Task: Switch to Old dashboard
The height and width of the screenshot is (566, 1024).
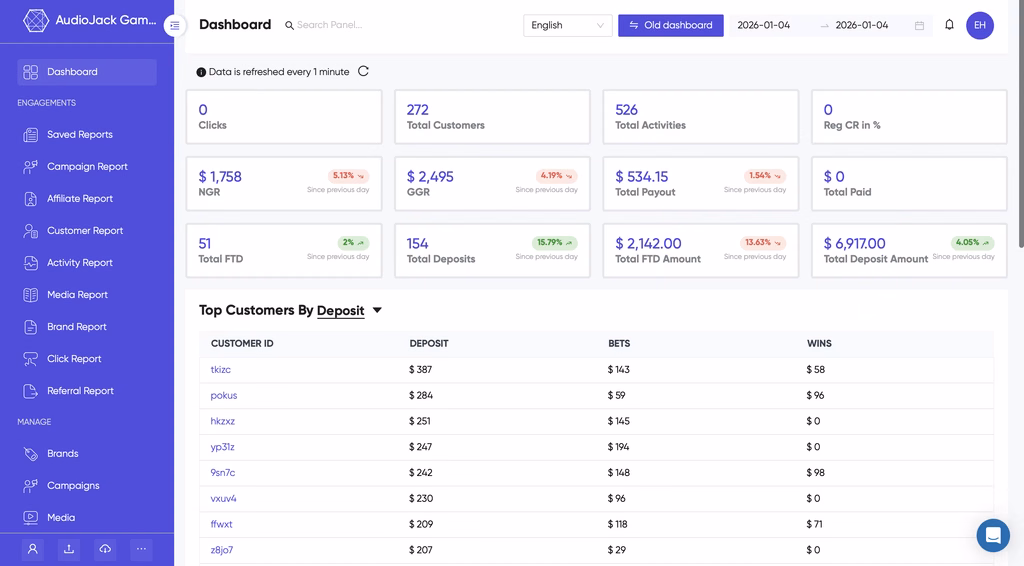Action: 671,25
